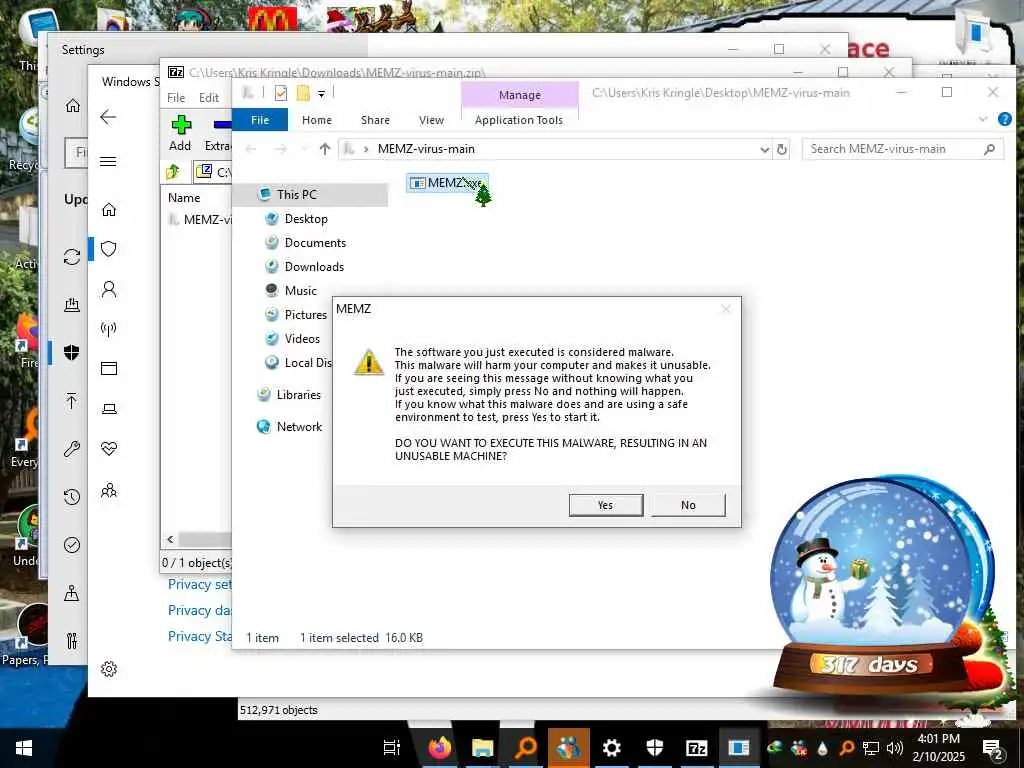This screenshot has width=1024, height=768.
Task: Open Network in navigation pane
Action: (x=298, y=427)
